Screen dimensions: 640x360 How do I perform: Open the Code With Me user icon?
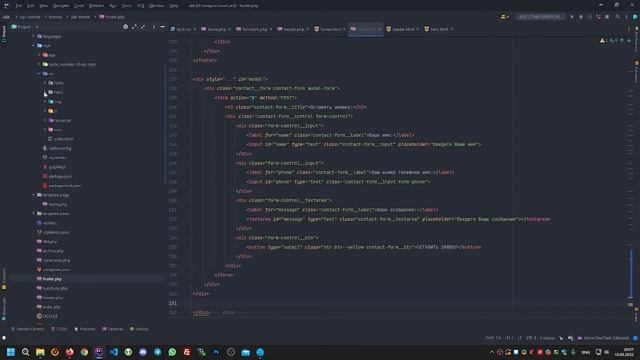click(504, 17)
